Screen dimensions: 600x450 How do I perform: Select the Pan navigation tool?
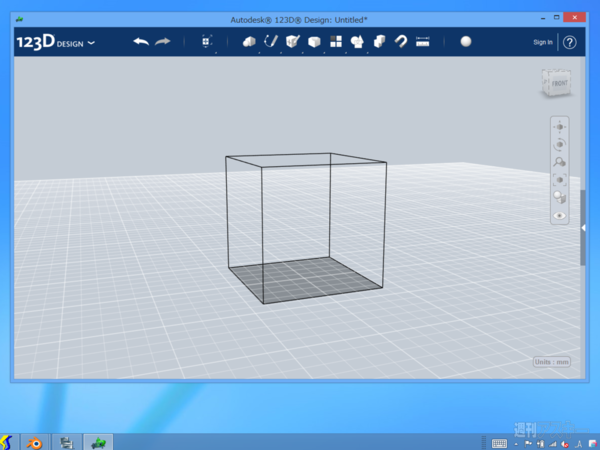[x=559, y=127]
